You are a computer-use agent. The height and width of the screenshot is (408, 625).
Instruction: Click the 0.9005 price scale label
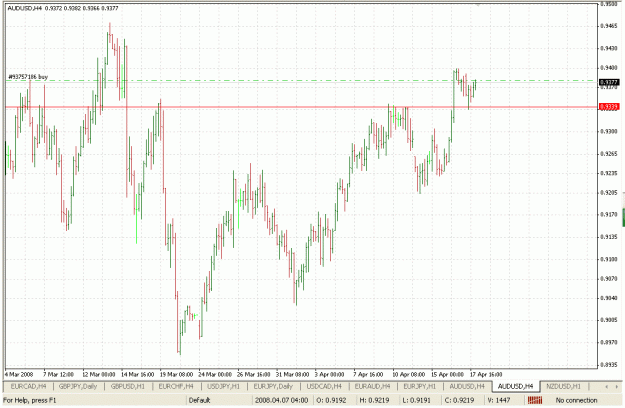609,320
